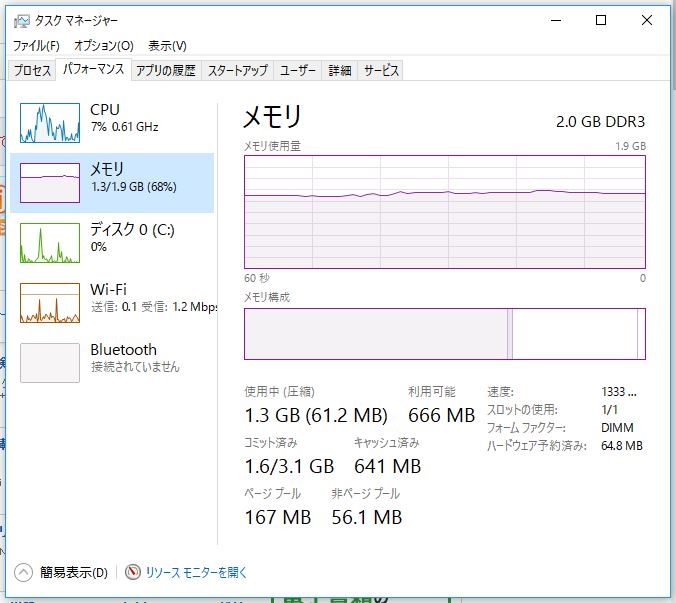
Task: Select the メモリ graph thumbnail in sidebar
Action: tap(49, 183)
